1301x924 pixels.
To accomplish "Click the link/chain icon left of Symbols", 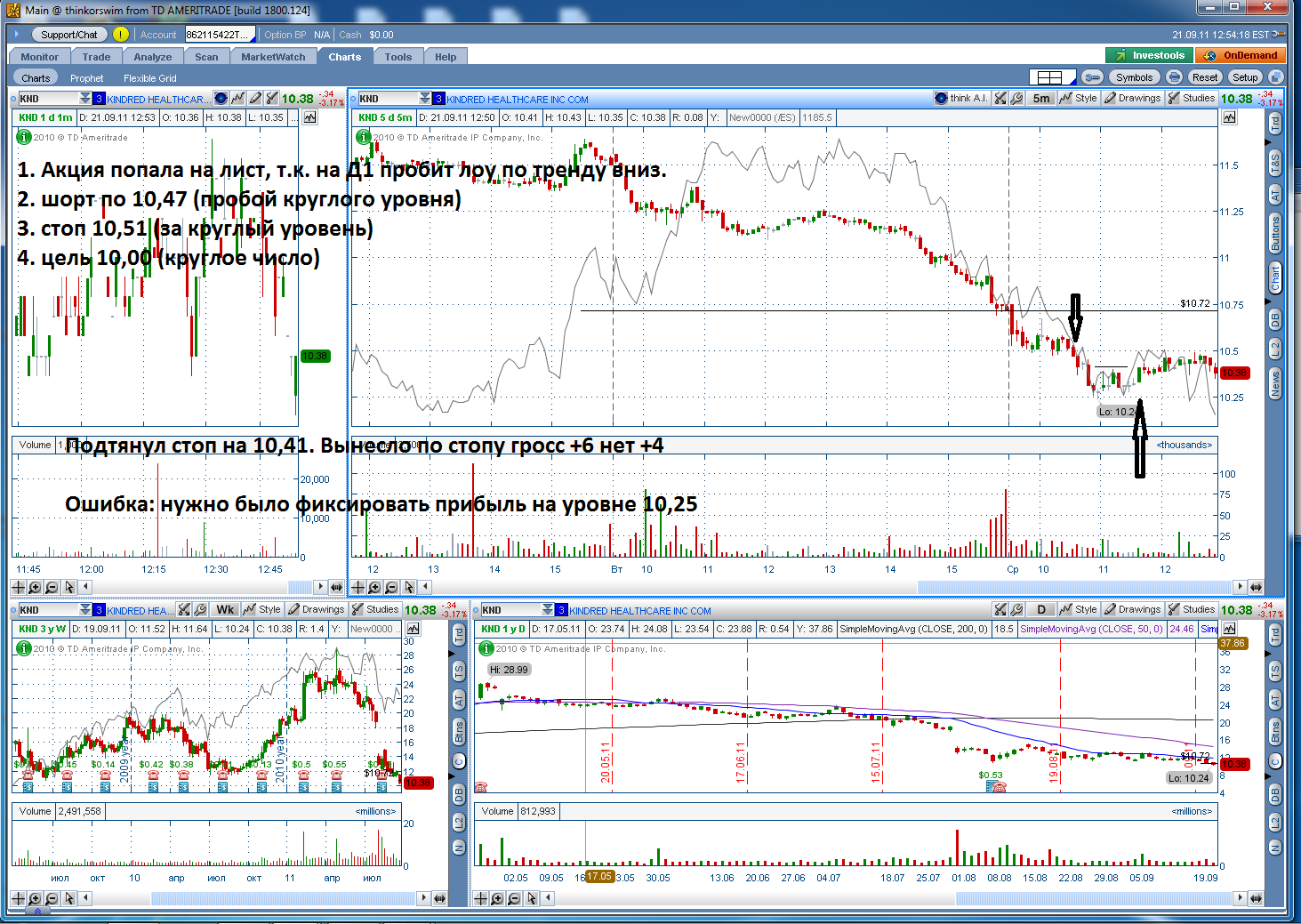I will click(1093, 77).
